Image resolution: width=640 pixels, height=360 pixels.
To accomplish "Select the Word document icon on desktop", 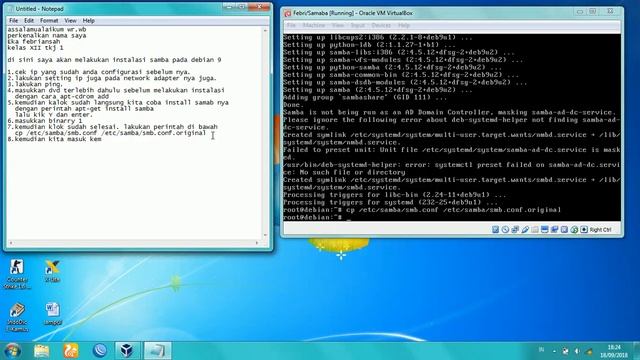I will point(52,313).
